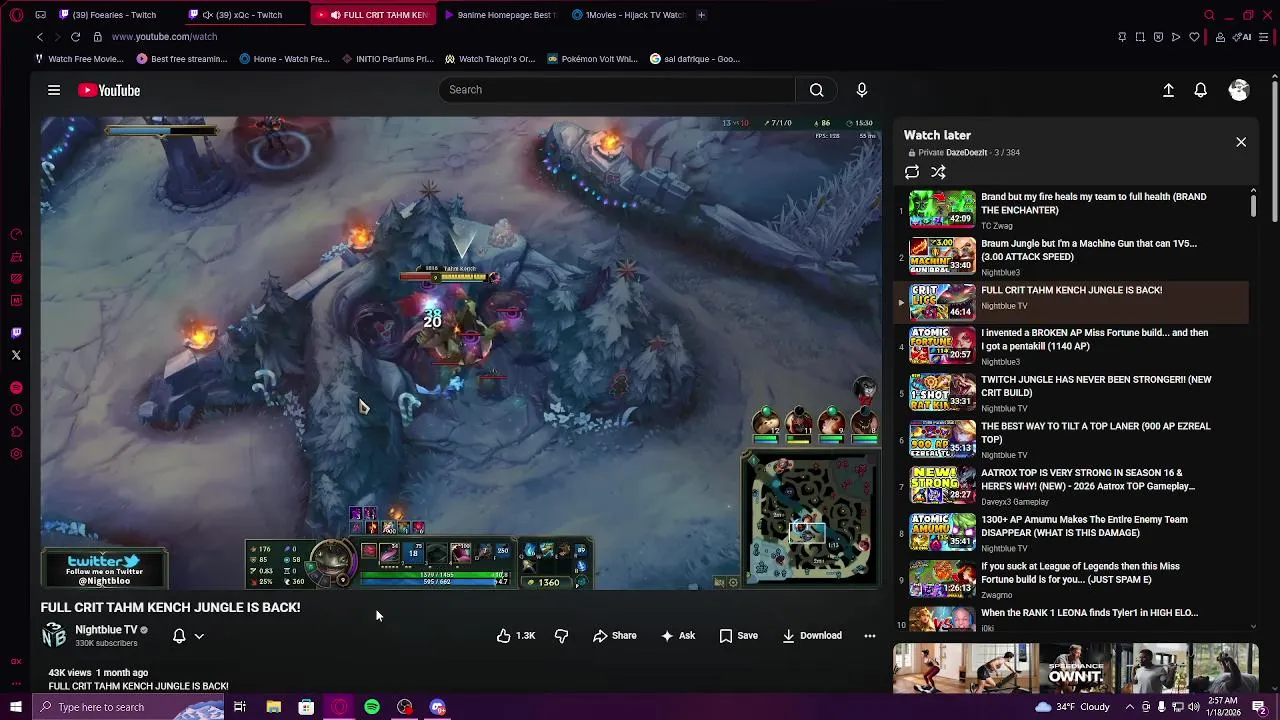Switch to the Foearies - Twitch tab

coord(116,15)
